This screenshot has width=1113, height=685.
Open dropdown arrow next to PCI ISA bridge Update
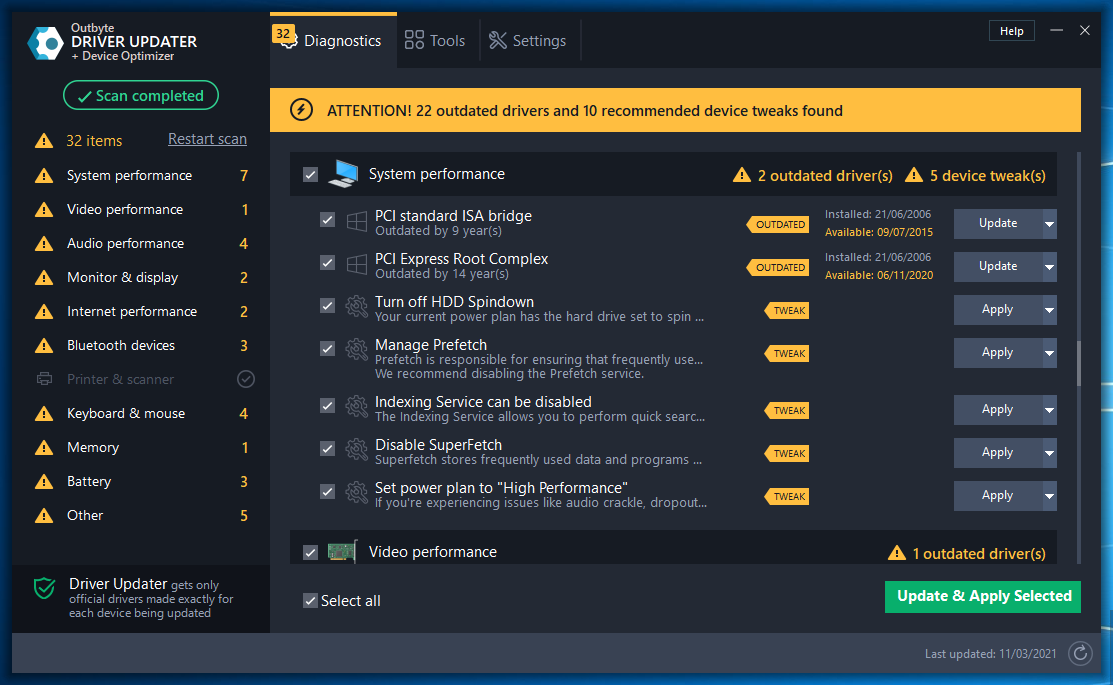point(1049,224)
